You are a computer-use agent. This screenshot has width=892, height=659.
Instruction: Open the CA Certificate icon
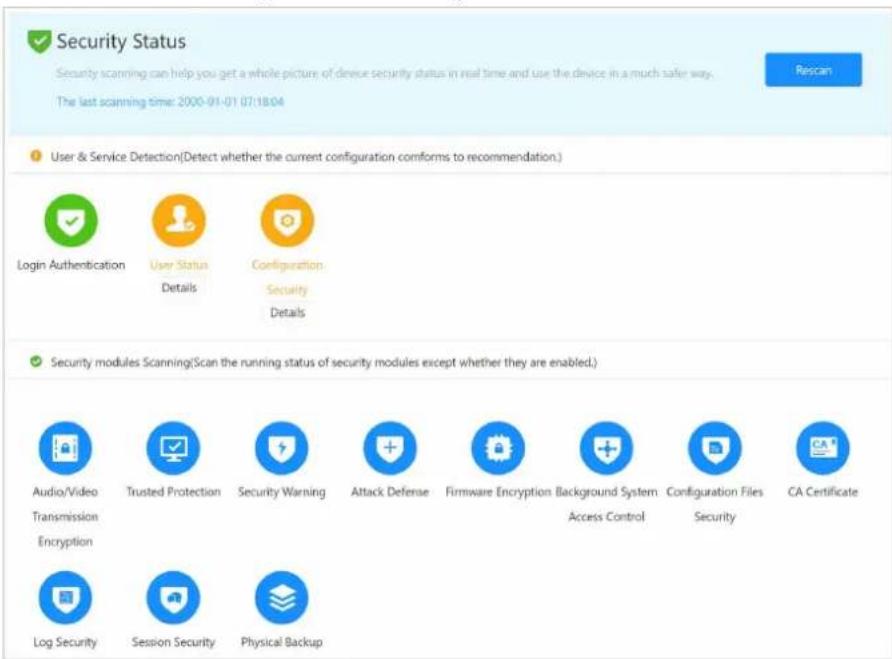pyautogui.click(x=823, y=448)
